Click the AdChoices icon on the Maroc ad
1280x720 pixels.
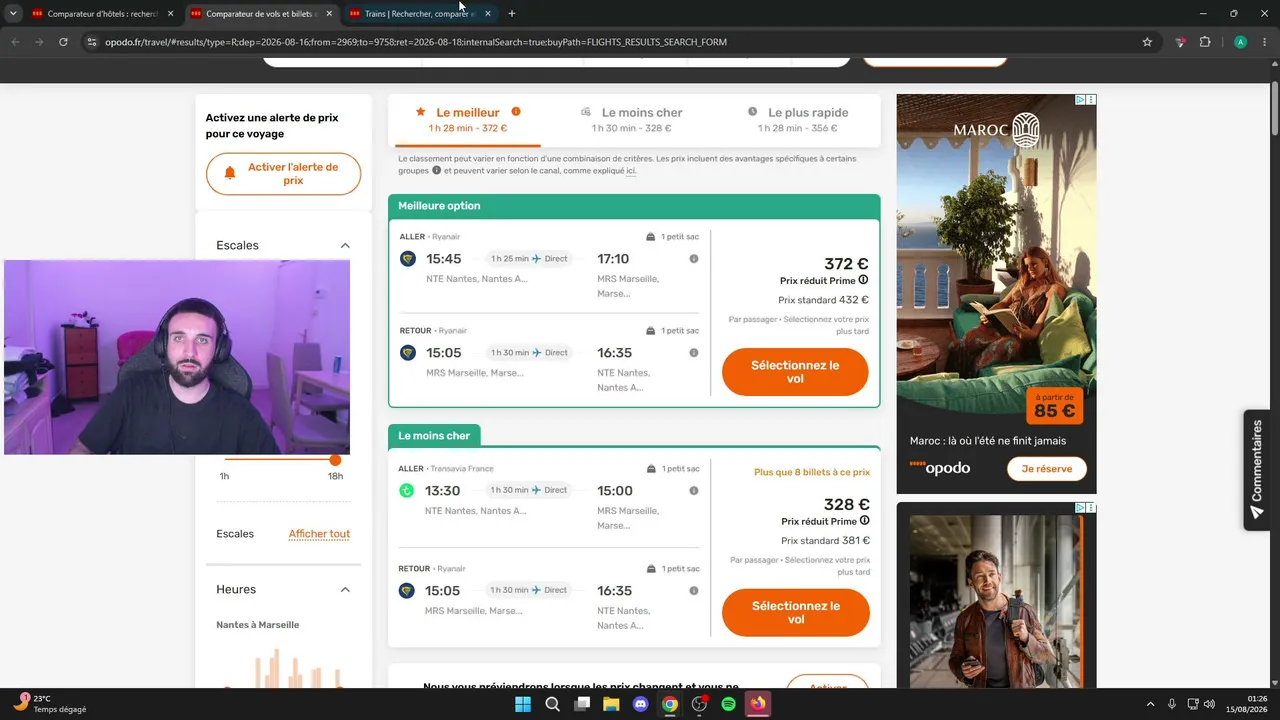(x=1081, y=100)
